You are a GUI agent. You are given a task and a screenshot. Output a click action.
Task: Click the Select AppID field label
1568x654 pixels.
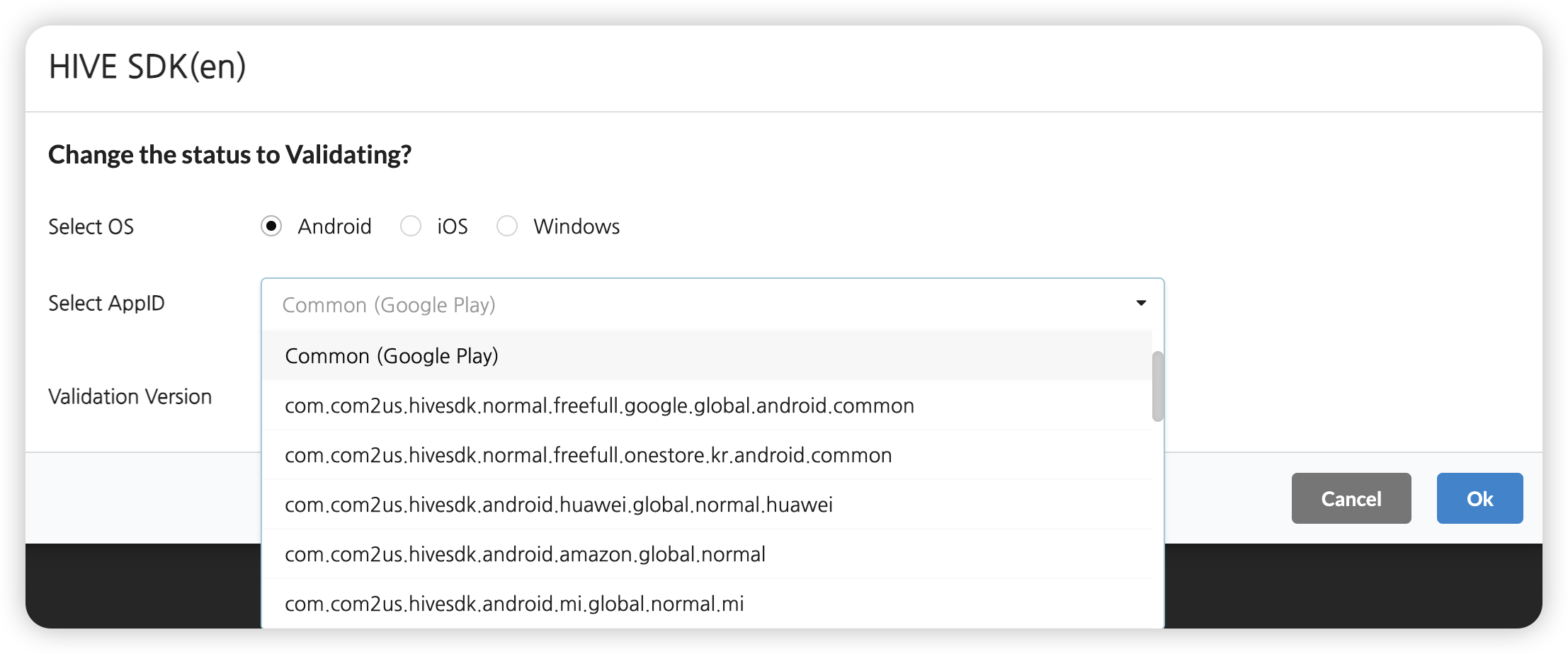[x=106, y=304]
